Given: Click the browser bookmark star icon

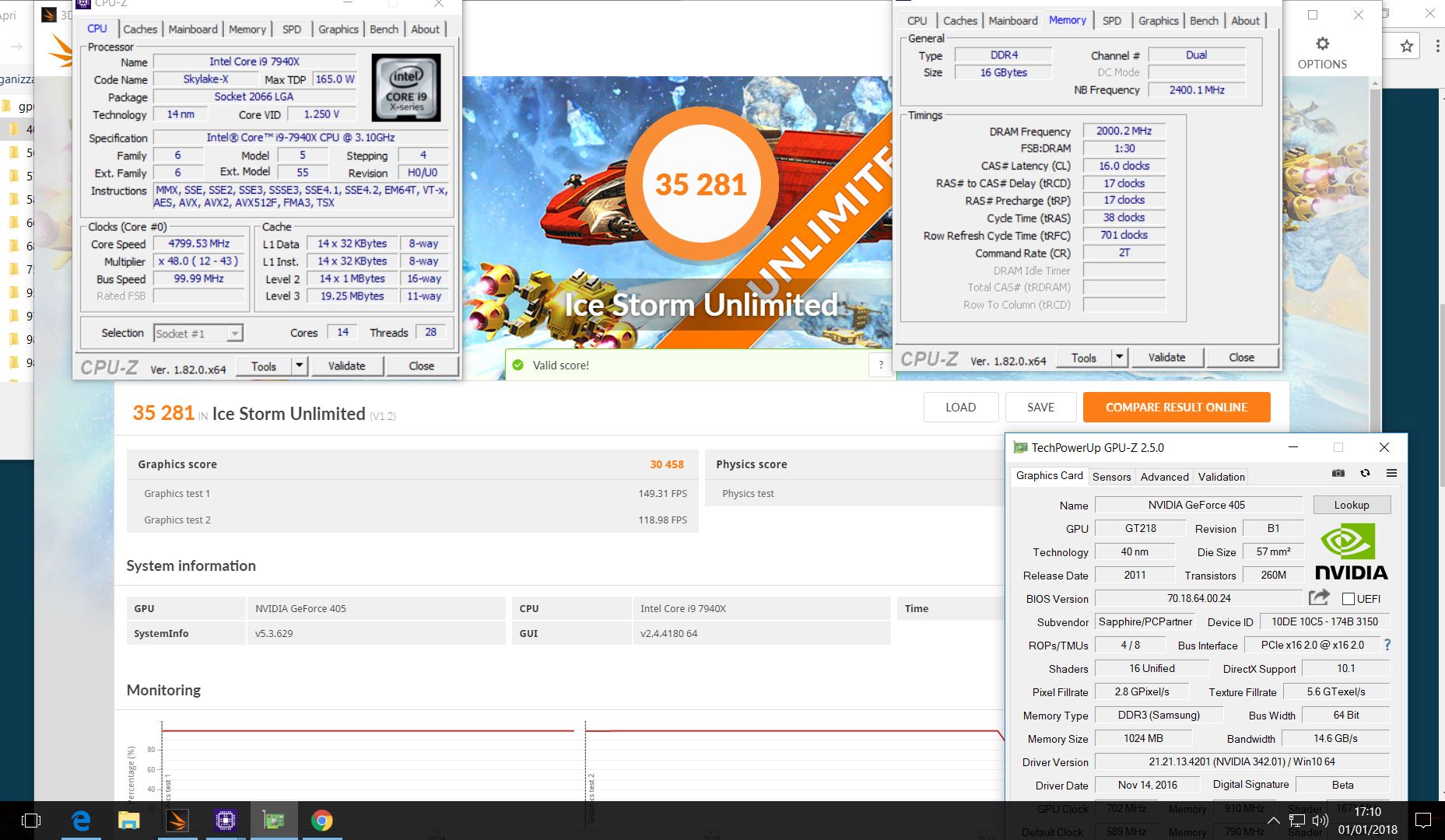Looking at the screenshot, I should [x=1407, y=47].
